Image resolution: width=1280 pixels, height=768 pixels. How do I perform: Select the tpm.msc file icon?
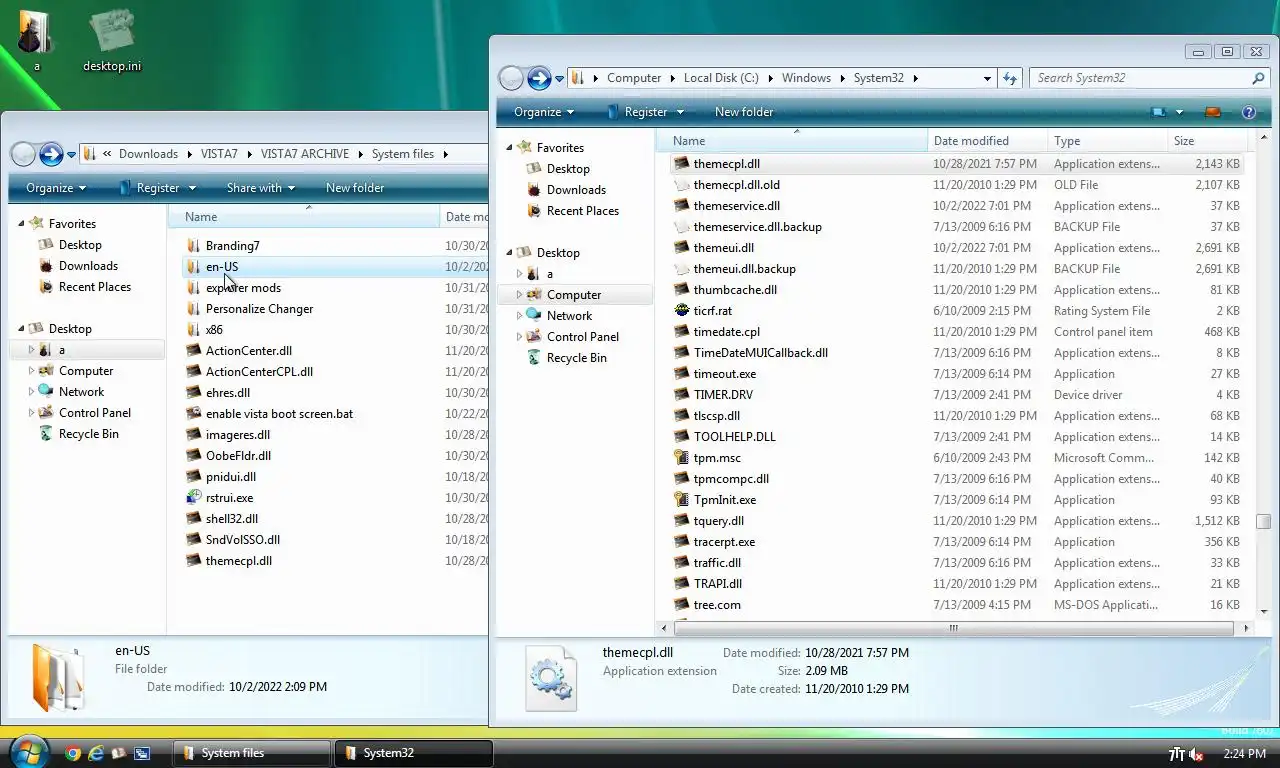coord(682,458)
